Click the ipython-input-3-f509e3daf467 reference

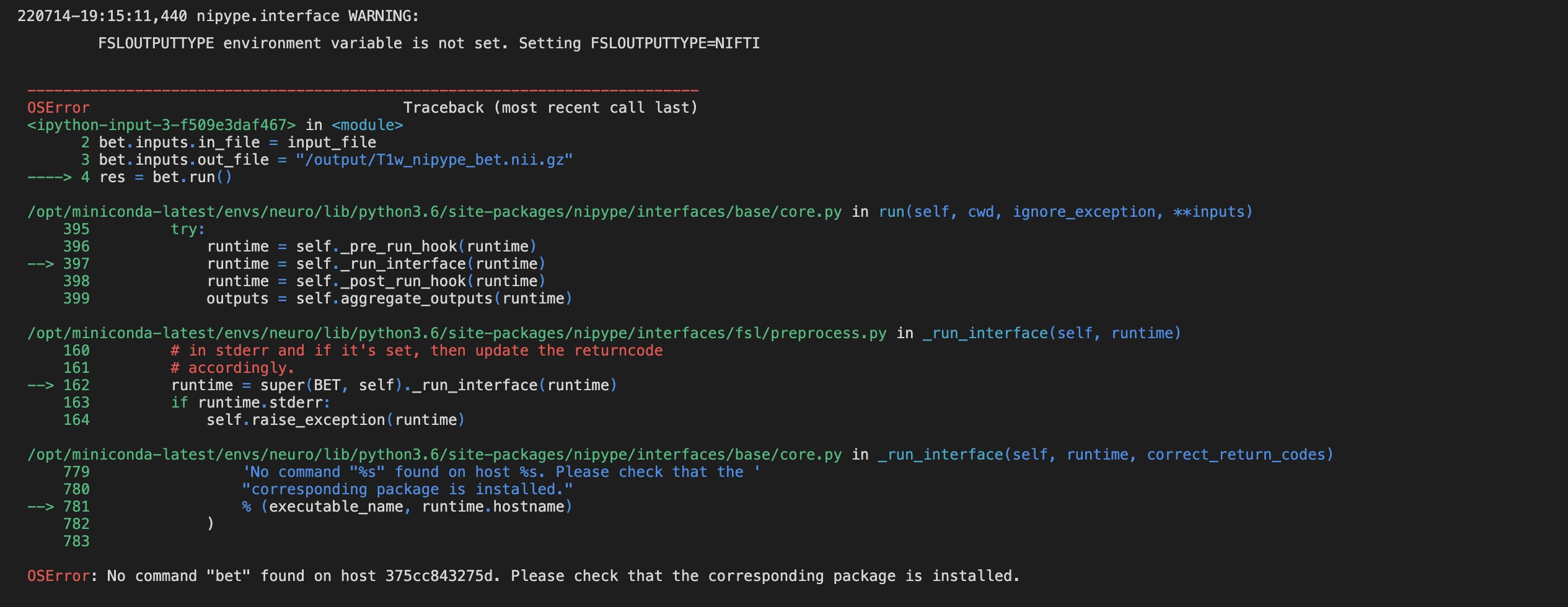pos(162,125)
